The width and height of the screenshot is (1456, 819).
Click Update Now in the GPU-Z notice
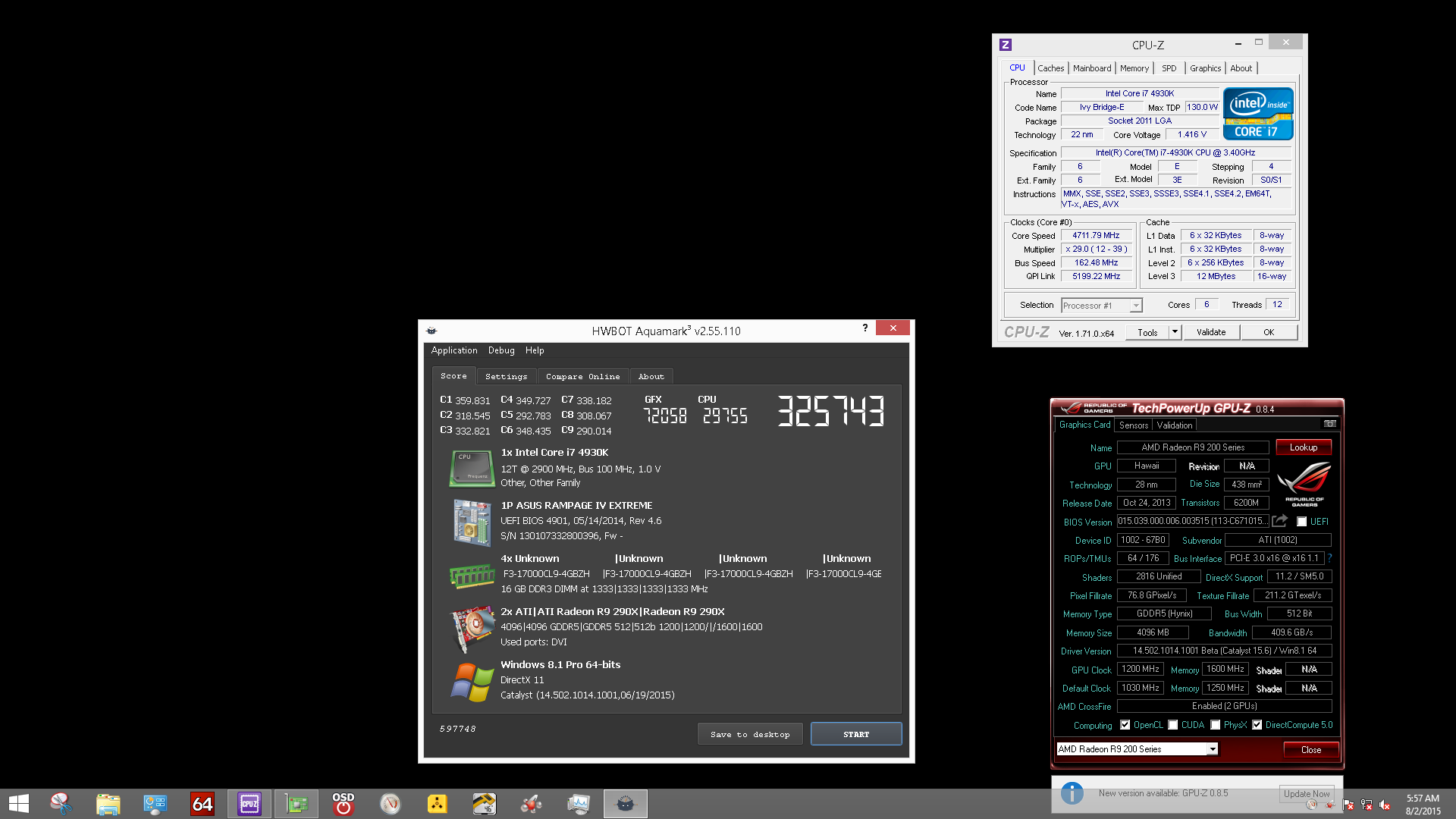(x=1307, y=794)
